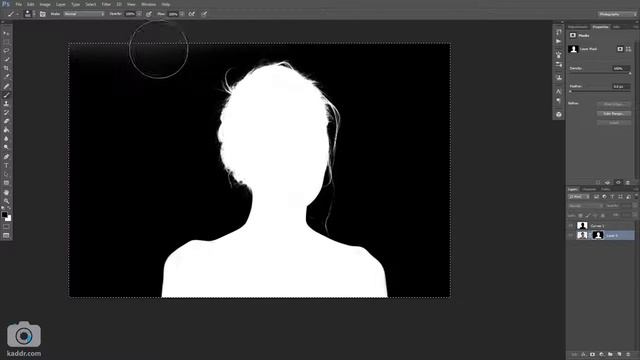Open the layer blend mode dropdown
The image size is (640, 360).
tap(585, 206)
